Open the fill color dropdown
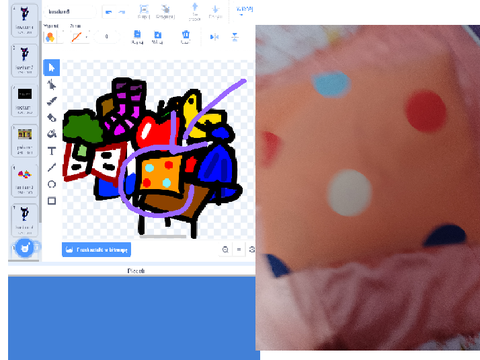This screenshot has height=360, width=480. point(61,37)
